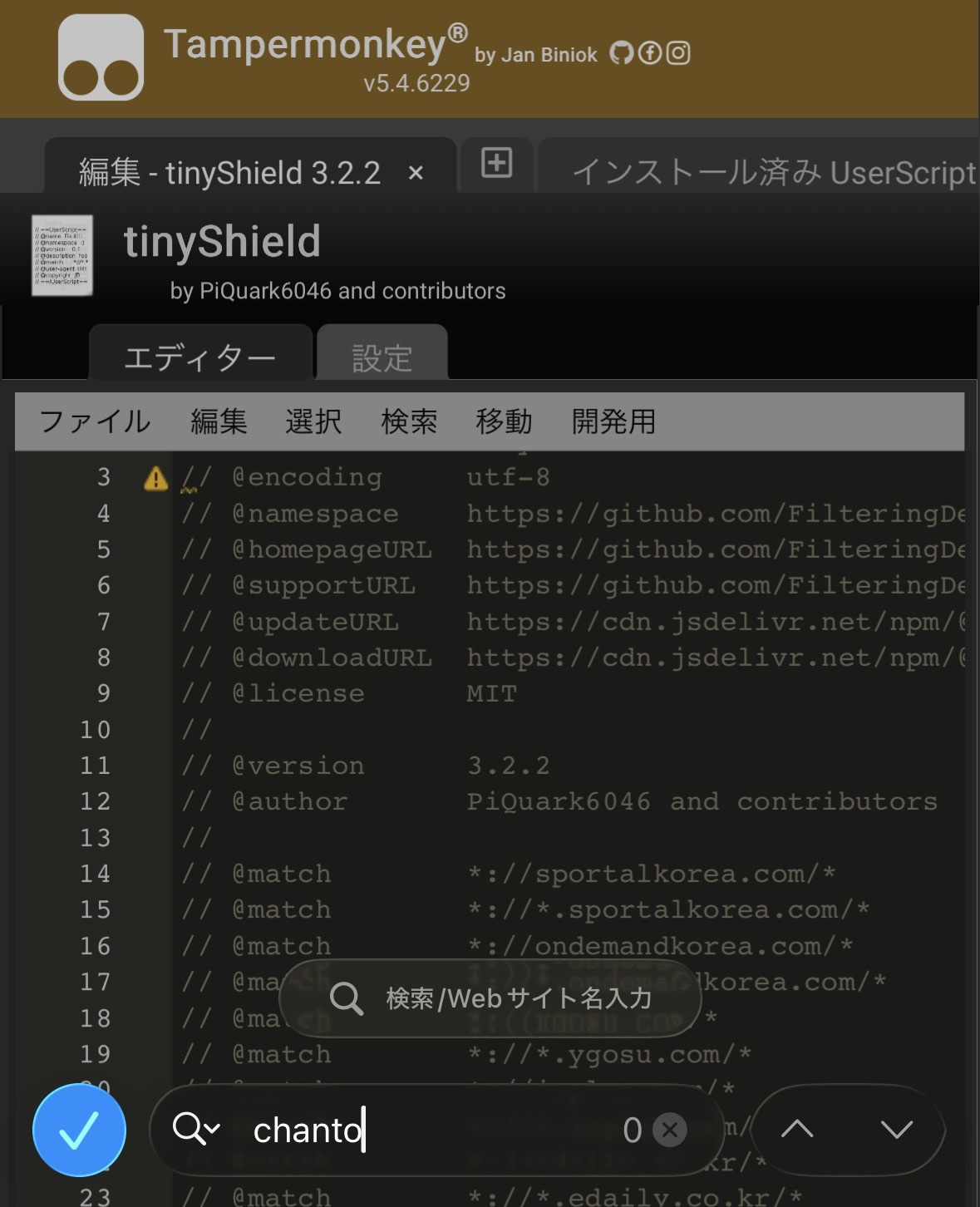Click the warning icon on line 3
The height and width of the screenshot is (1207, 980).
pyautogui.click(x=155, y=479)
